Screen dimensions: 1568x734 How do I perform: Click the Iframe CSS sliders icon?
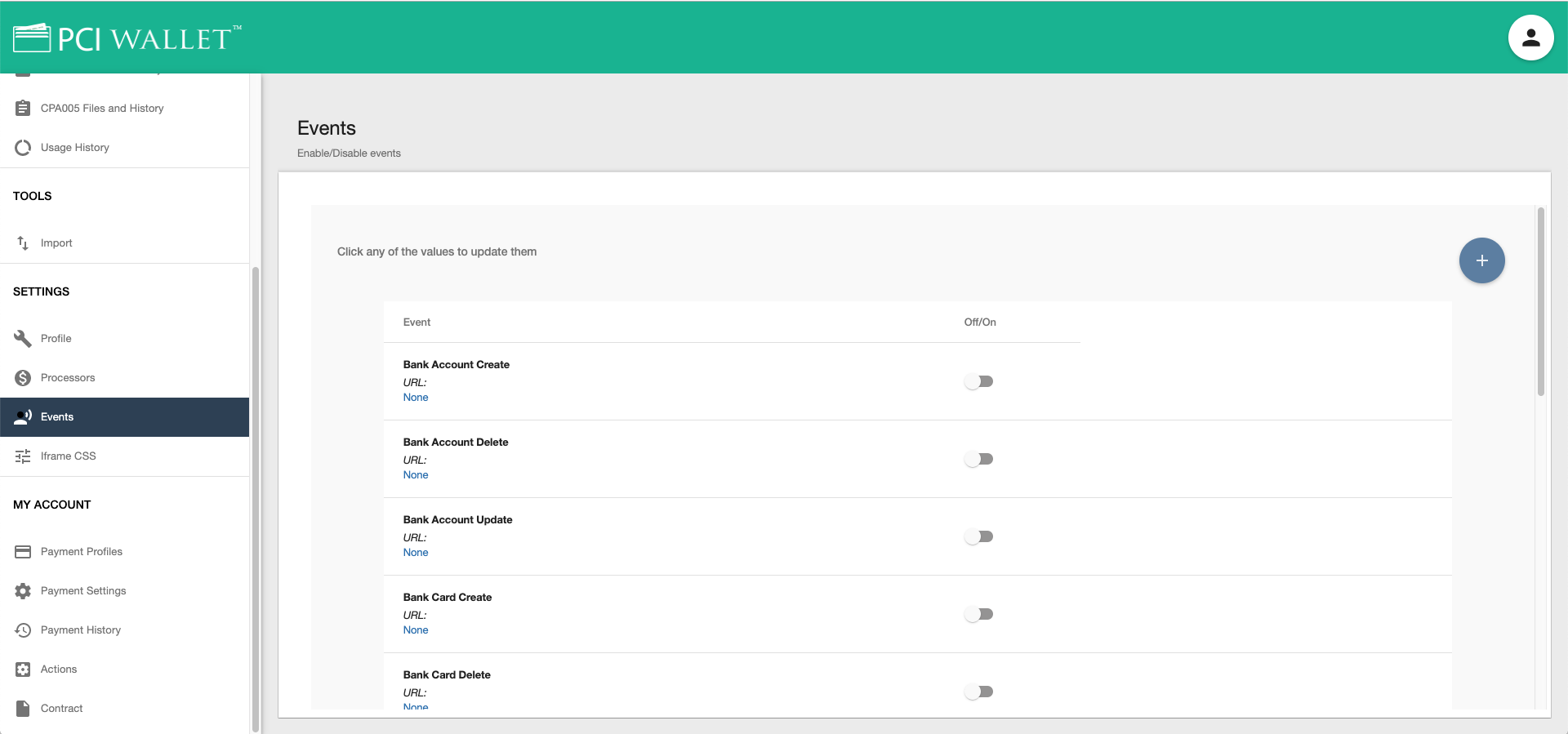click(23, 456)
